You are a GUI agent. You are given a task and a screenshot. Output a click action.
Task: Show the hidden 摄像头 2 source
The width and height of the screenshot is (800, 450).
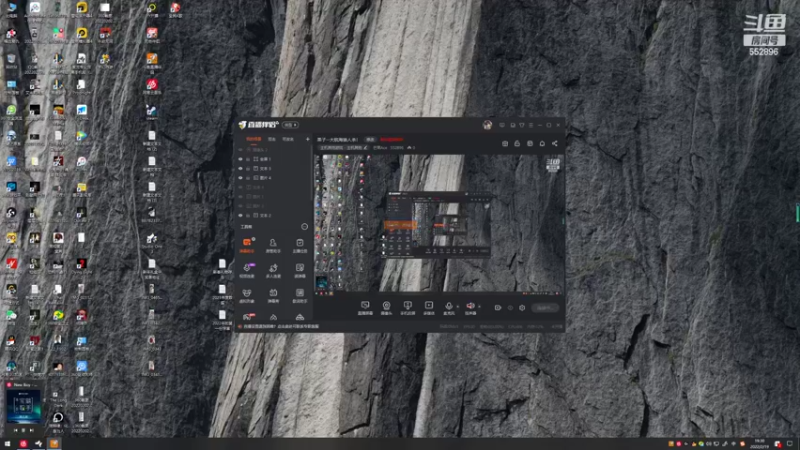coord(240,150)
